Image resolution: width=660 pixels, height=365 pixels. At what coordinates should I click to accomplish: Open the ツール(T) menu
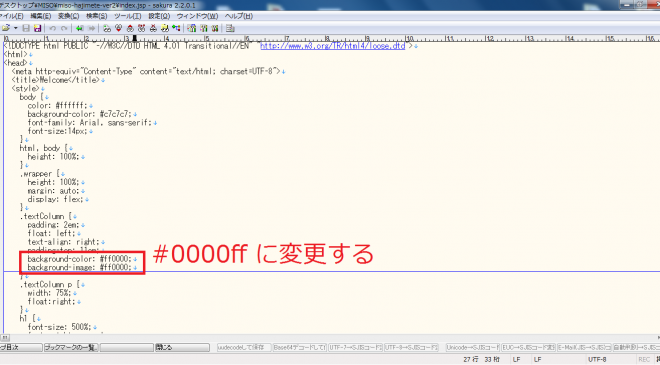point(128,16)
